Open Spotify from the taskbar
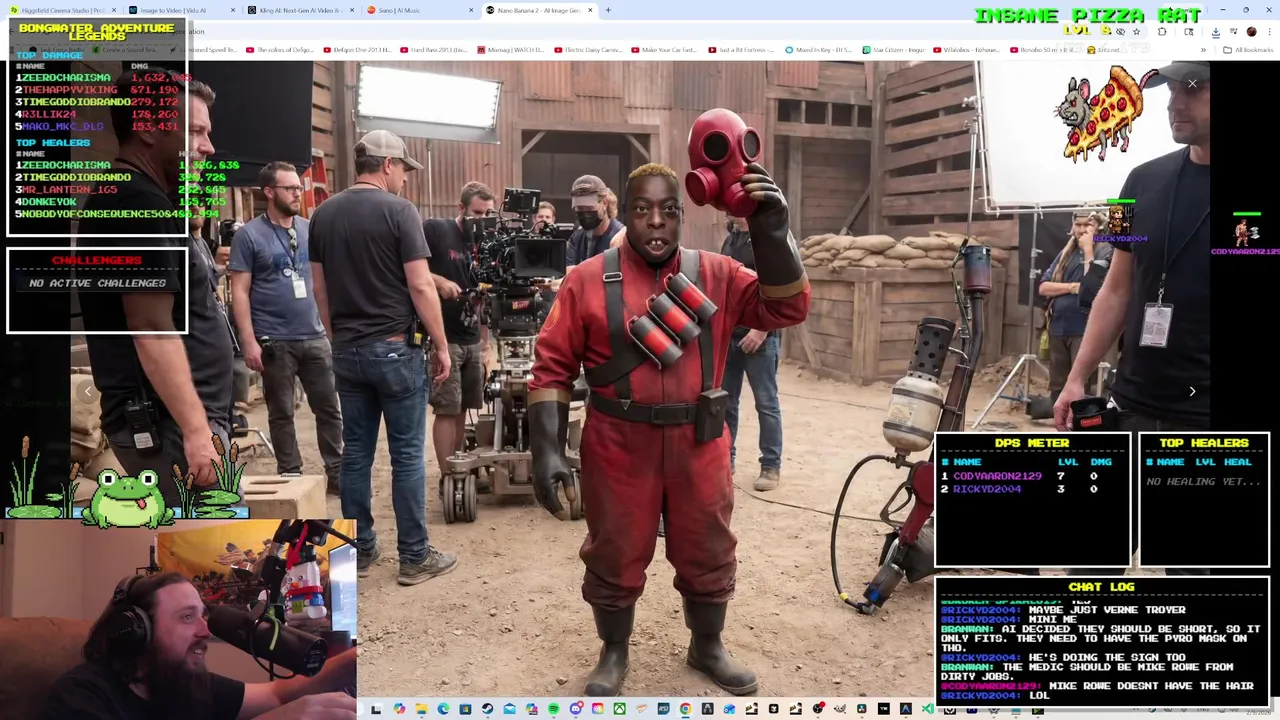The image size is (1280, 720). [x=553, y=709]
